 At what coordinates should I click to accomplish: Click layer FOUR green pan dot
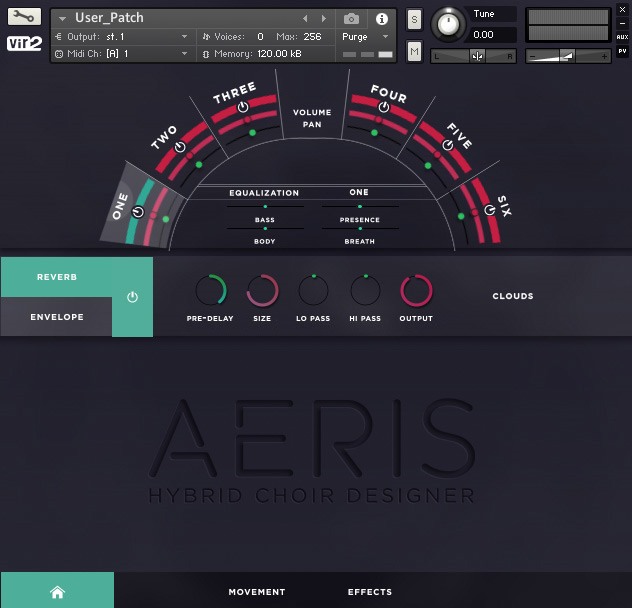pyautogui.click(x=374, y=133)
